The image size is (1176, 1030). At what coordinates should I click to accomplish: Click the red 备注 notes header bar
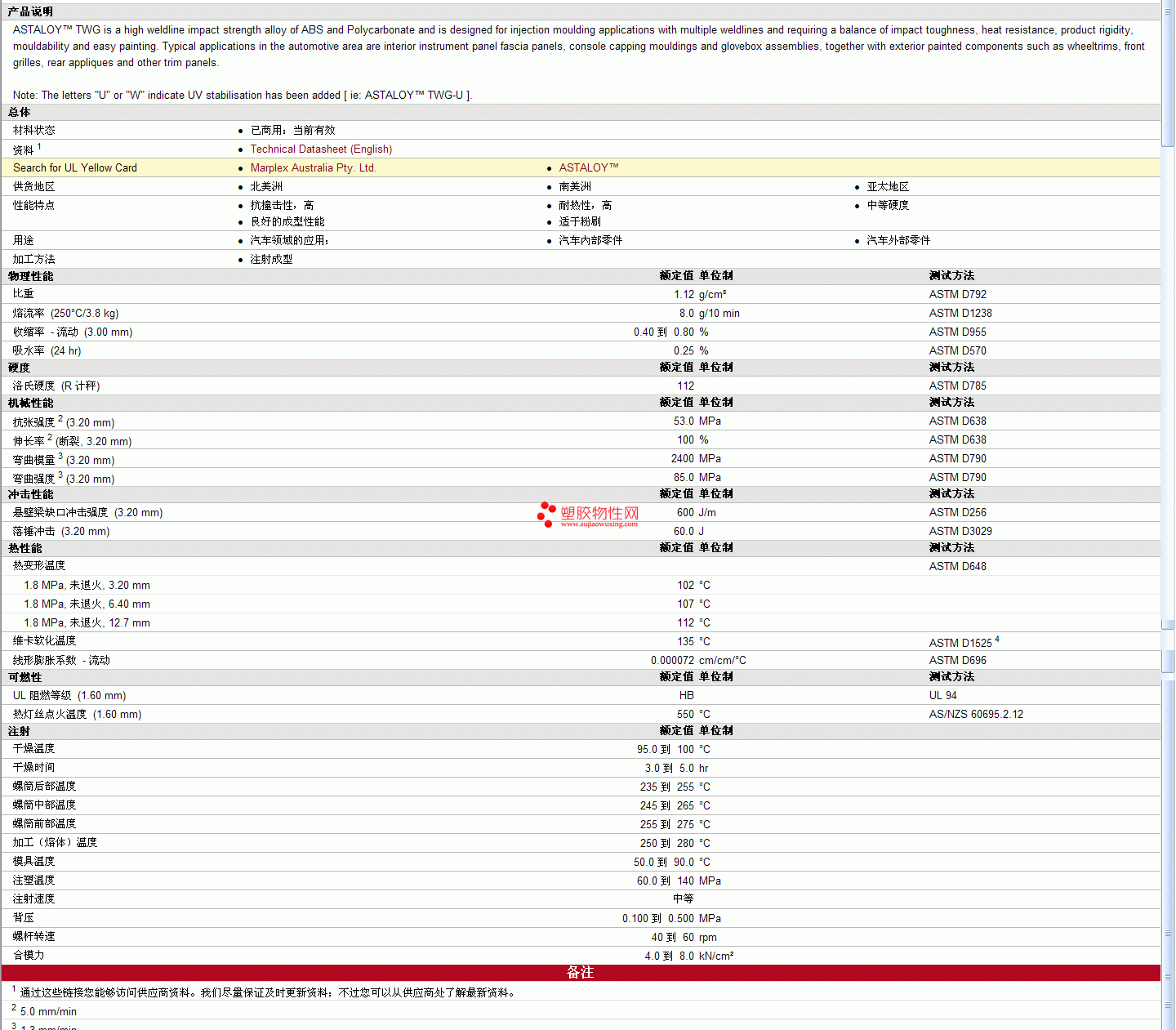(x=581, y=973)
